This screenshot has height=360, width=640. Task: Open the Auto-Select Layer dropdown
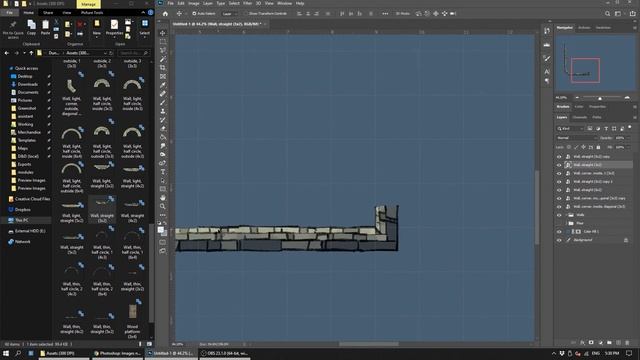tap(231, 13)
